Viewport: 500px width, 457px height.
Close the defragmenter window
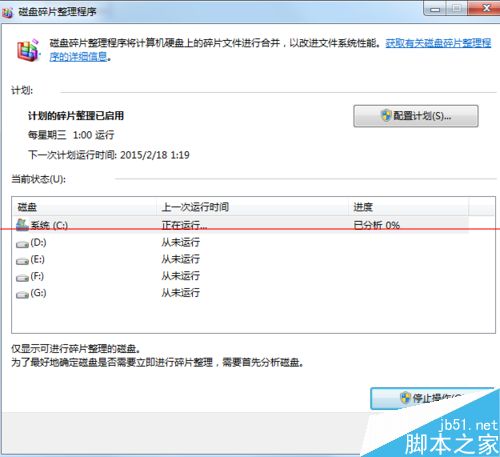(x=485, y=8)
